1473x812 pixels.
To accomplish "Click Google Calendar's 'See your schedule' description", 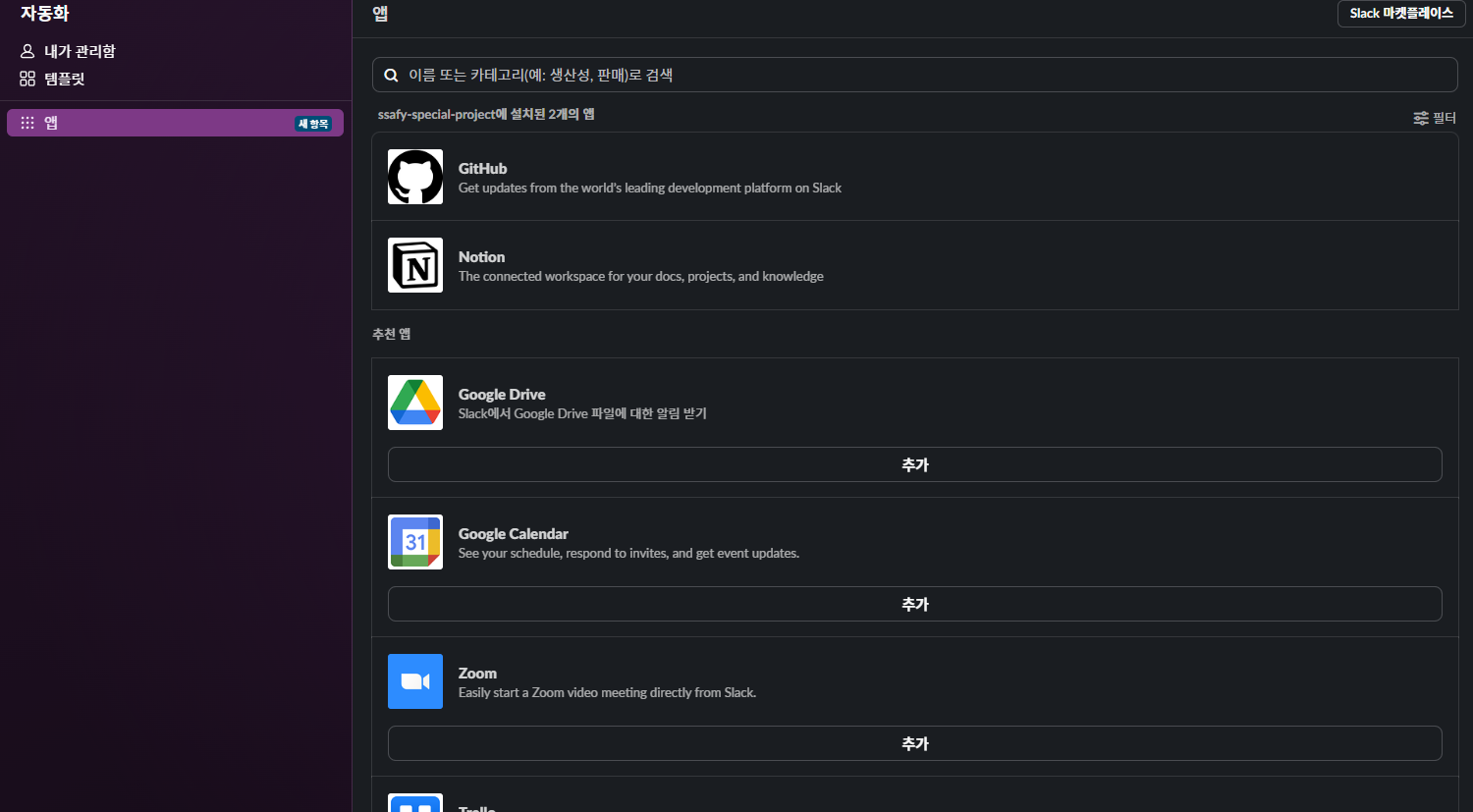I will point(628,554).
